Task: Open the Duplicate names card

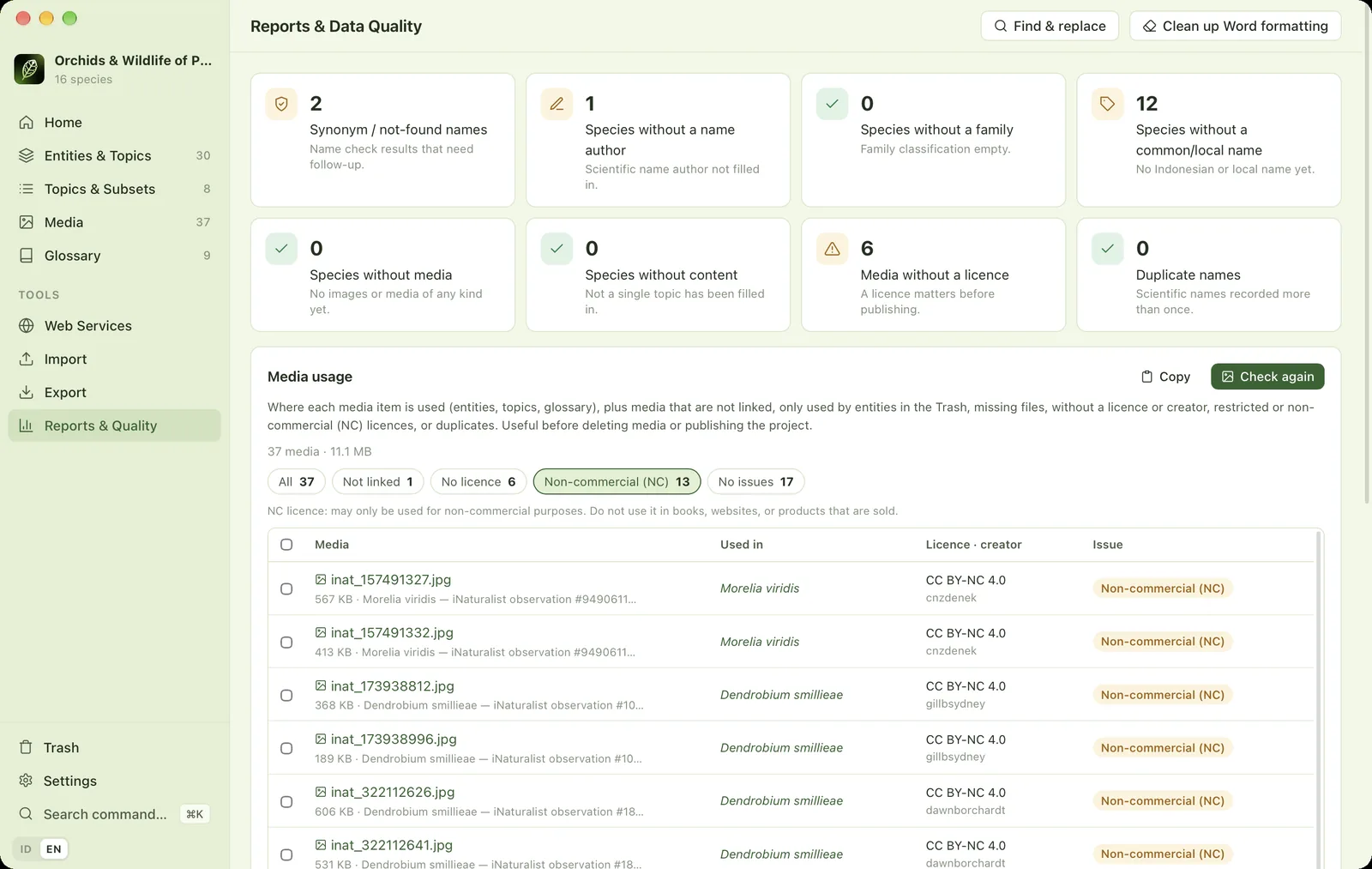Action: click(1209, 275)
